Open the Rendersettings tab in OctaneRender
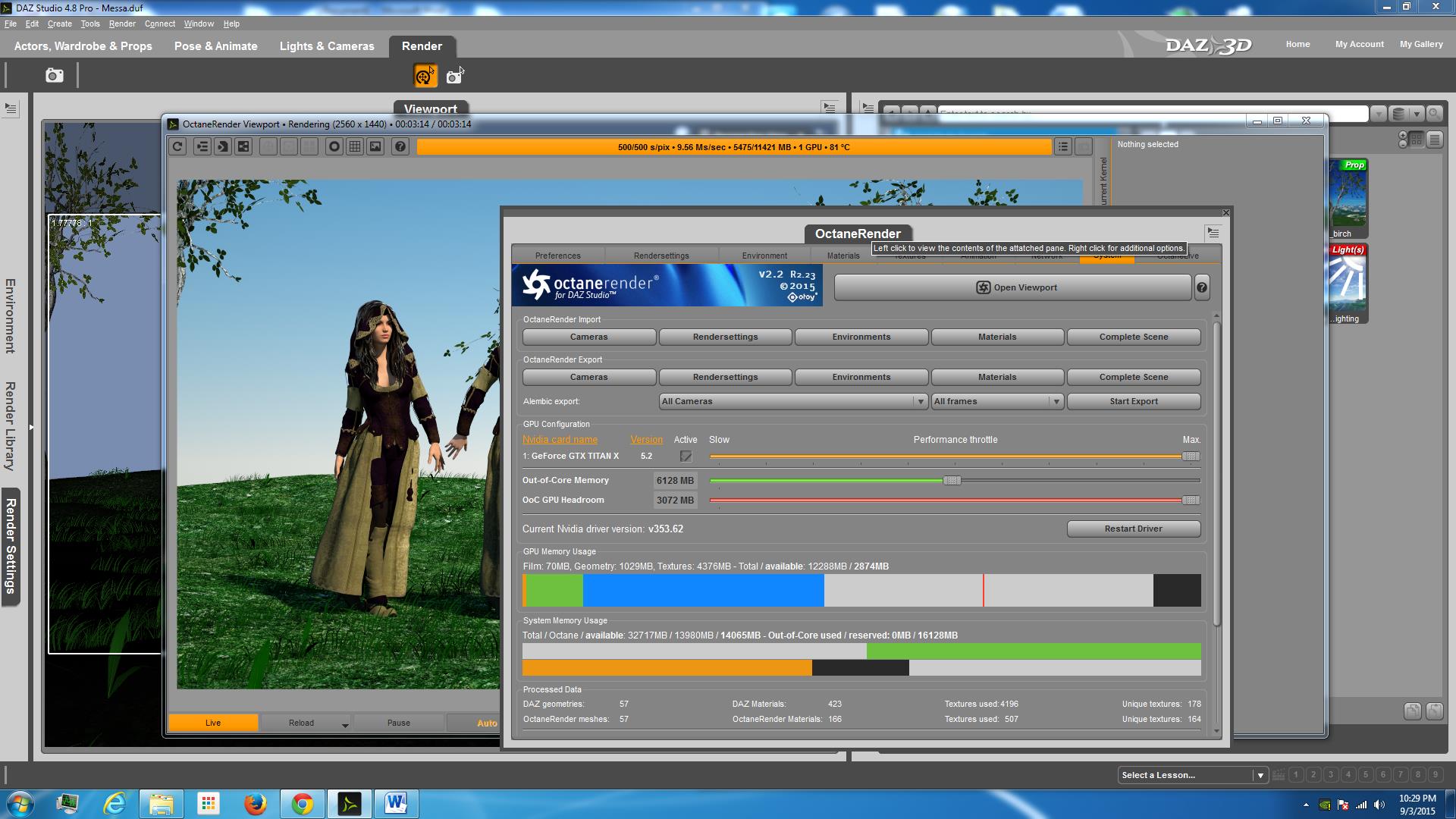This screenshot has width=1456, height=819. 661,256
